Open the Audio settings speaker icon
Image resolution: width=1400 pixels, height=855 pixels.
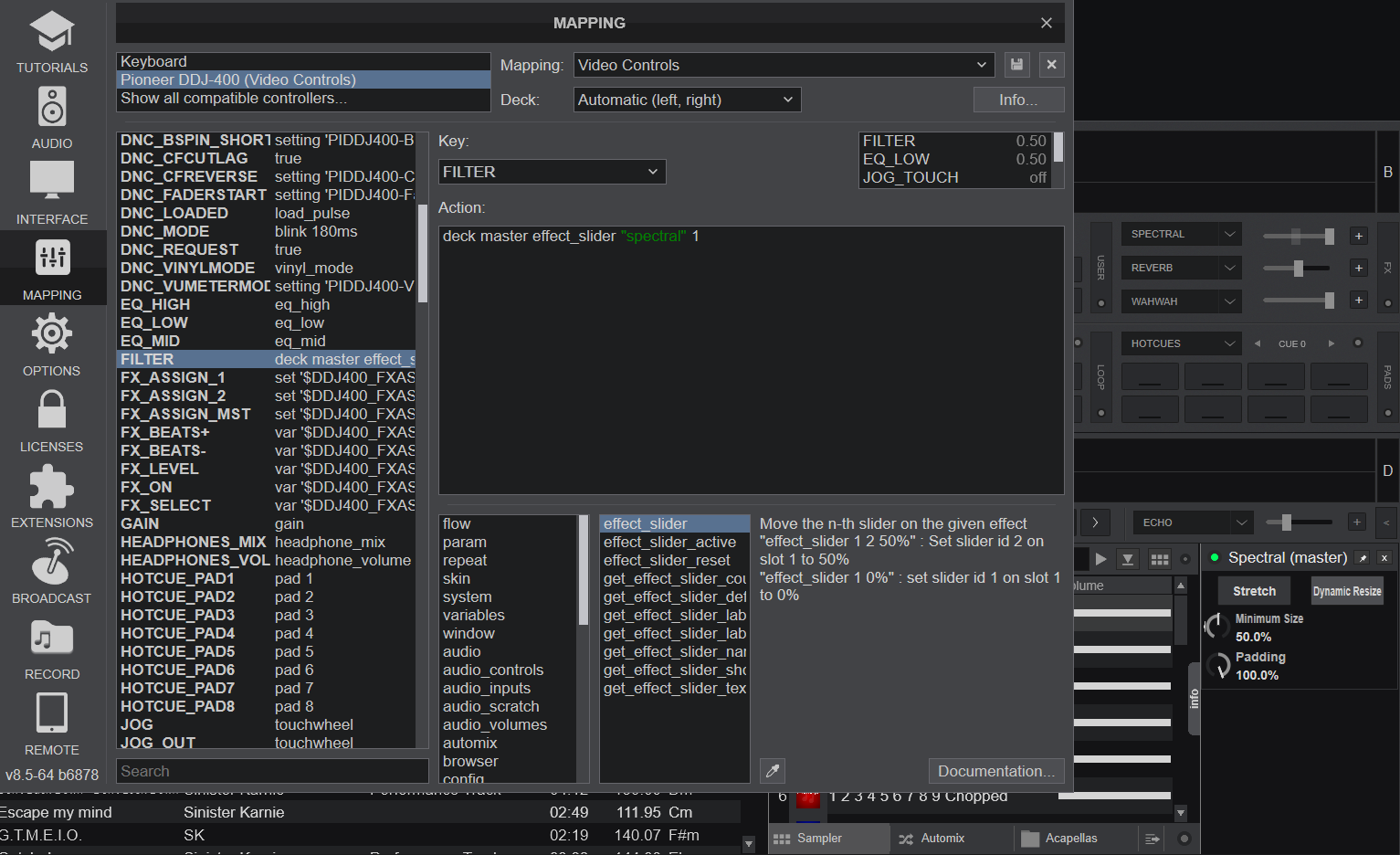coord(52,108)
